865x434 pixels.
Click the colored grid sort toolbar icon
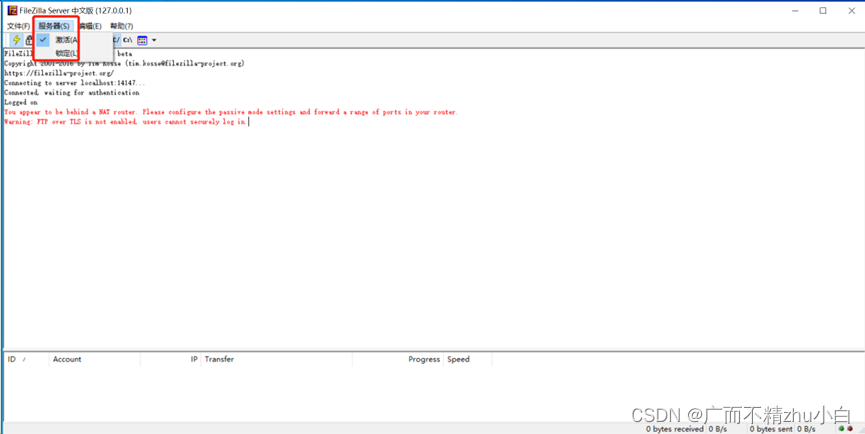[142, 40]
